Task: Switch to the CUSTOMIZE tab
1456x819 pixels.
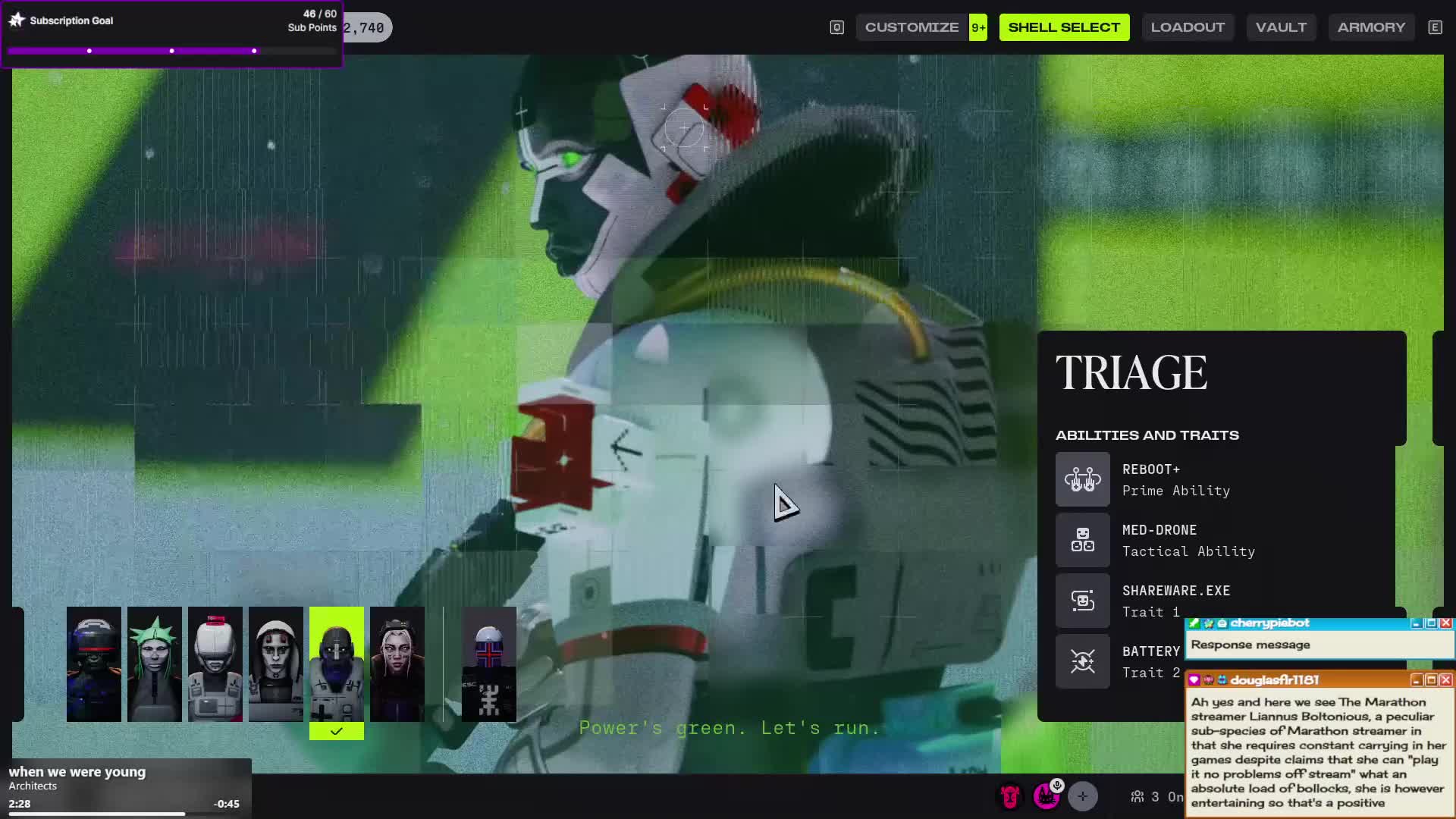Action: coord(912,27)
